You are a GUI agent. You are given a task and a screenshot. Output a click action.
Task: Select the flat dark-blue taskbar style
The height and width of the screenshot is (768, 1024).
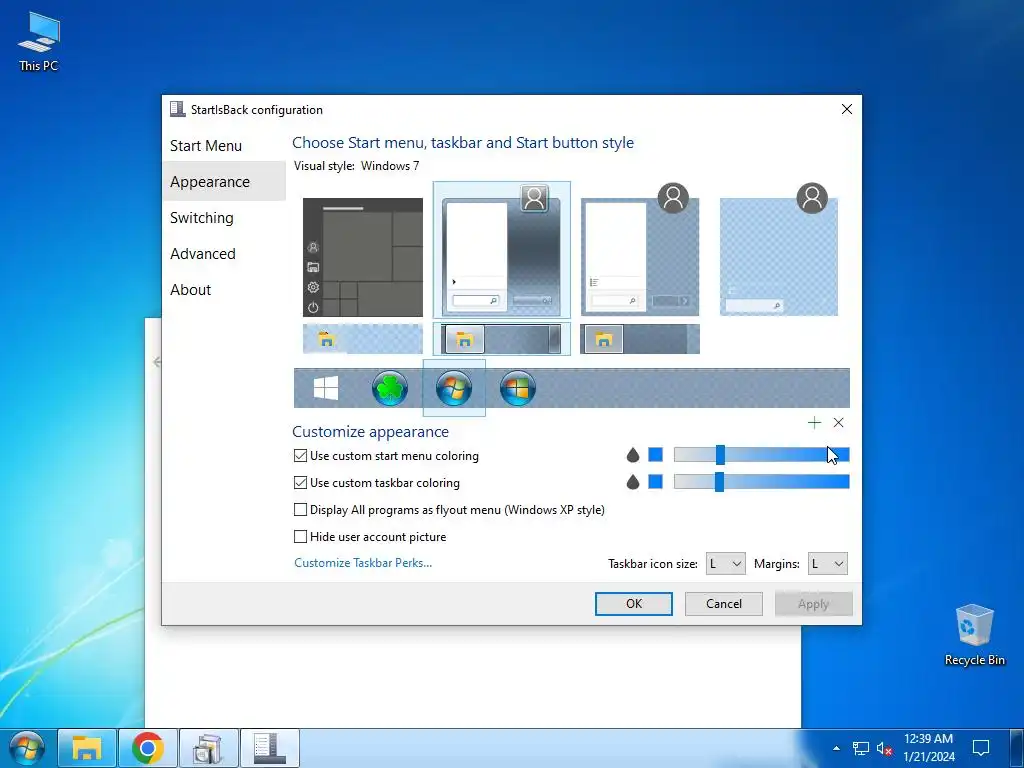pyautogui.click(x=640, y=339)
